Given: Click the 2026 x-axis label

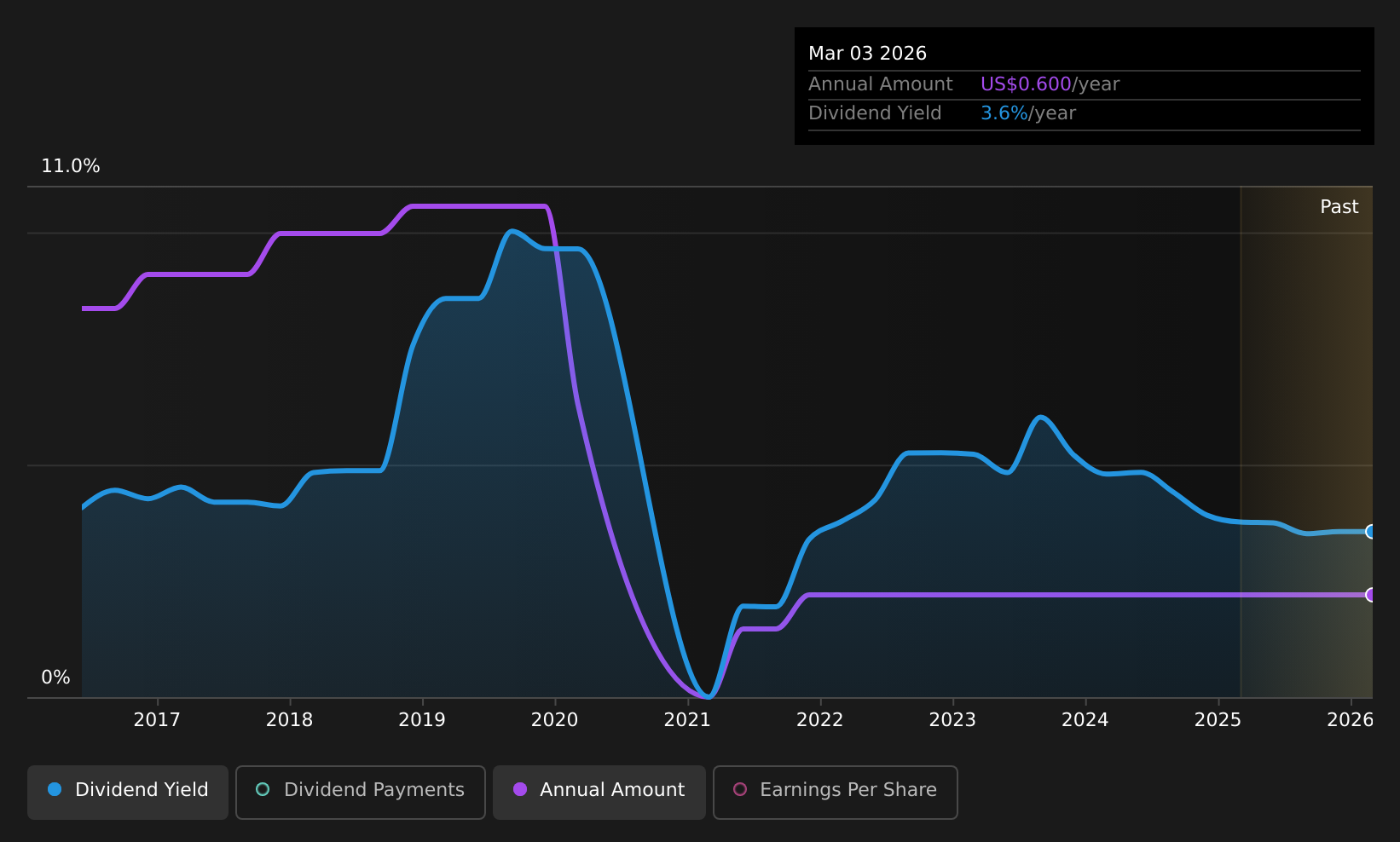Looking at the screenshot, I should click(1351, 720).
